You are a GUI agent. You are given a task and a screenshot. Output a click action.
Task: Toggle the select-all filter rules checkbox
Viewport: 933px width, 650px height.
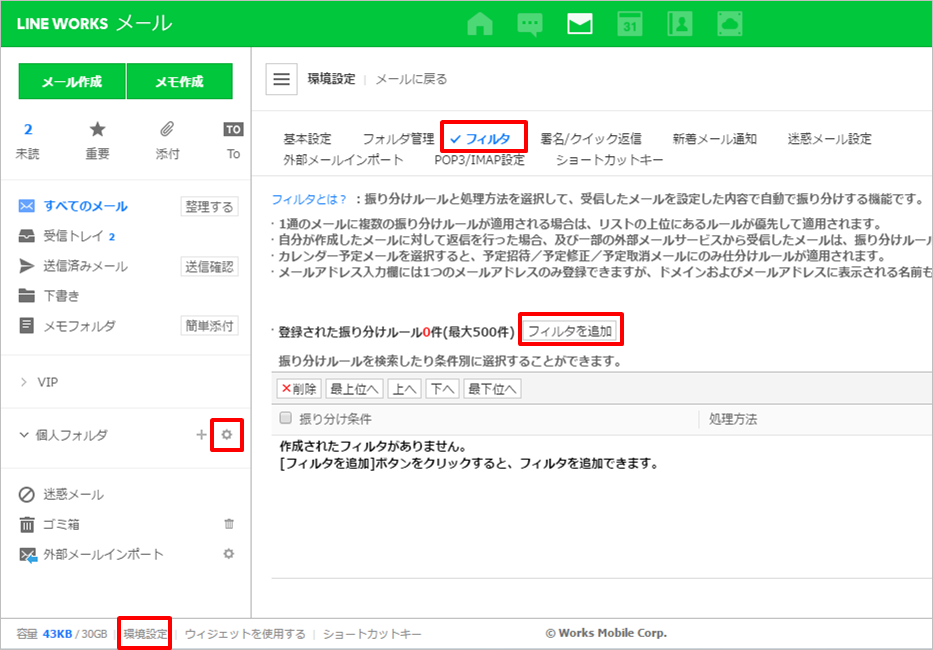286,419
